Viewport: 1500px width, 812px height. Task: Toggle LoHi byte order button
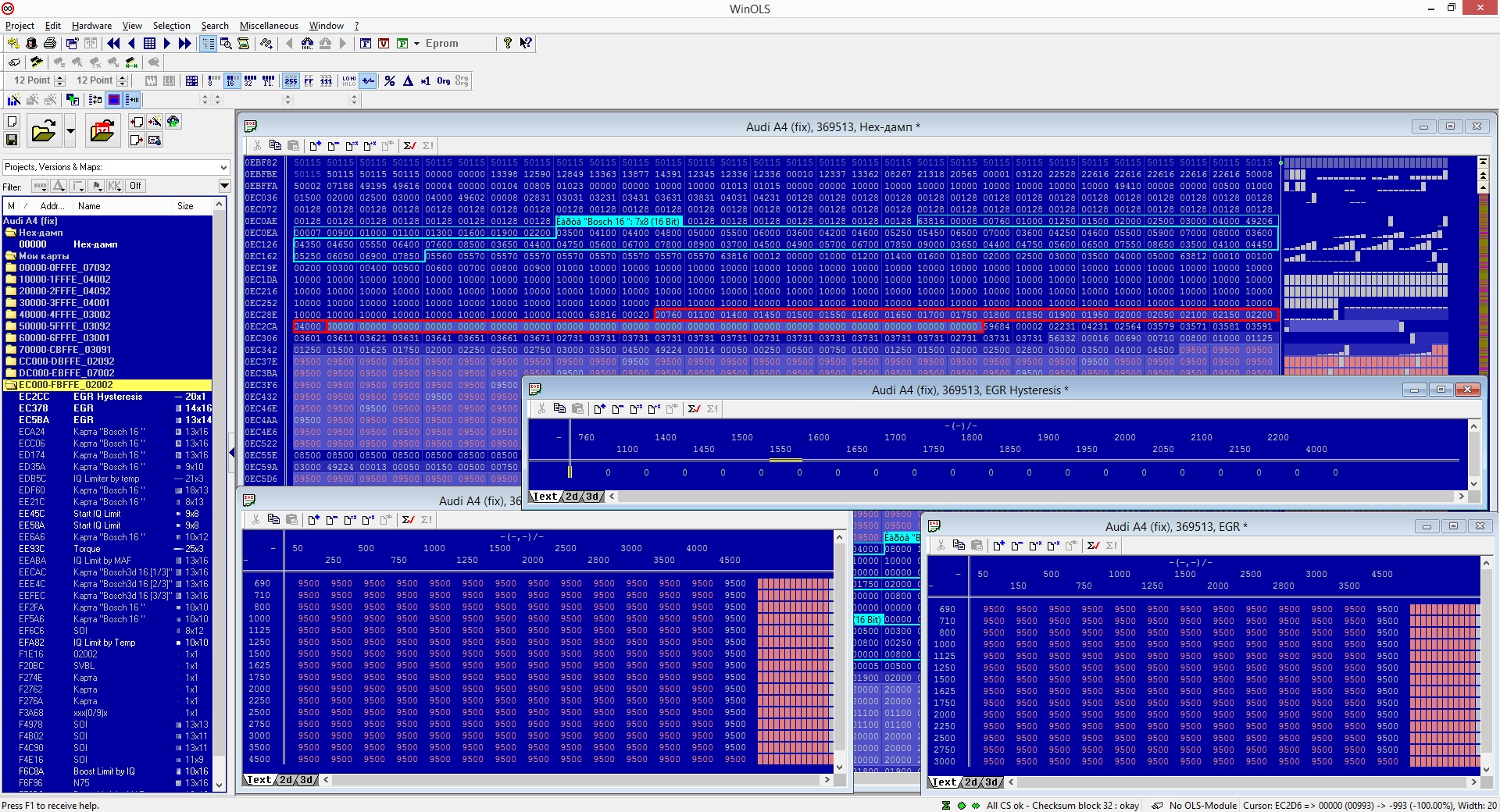[x=348, y=80]
